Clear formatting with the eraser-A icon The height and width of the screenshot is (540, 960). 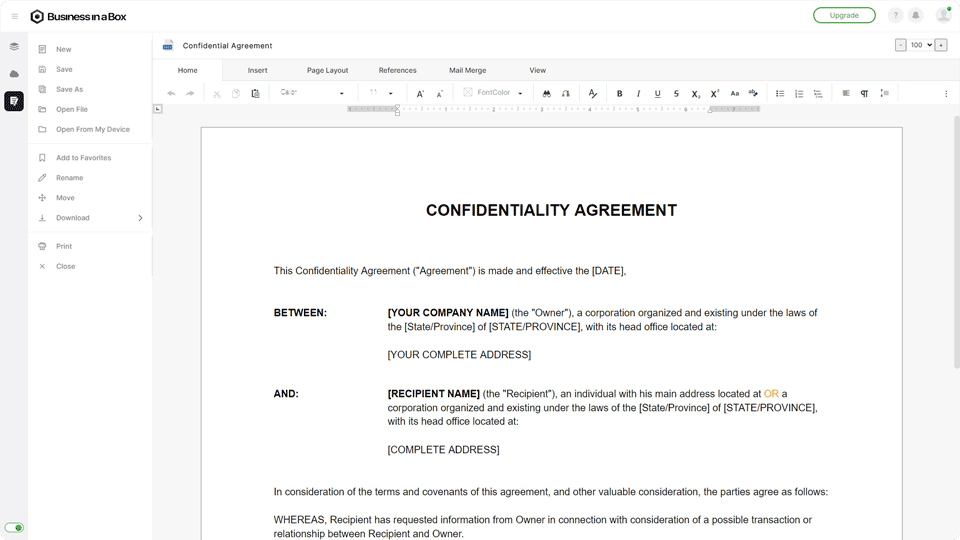(x=593, y=94)
